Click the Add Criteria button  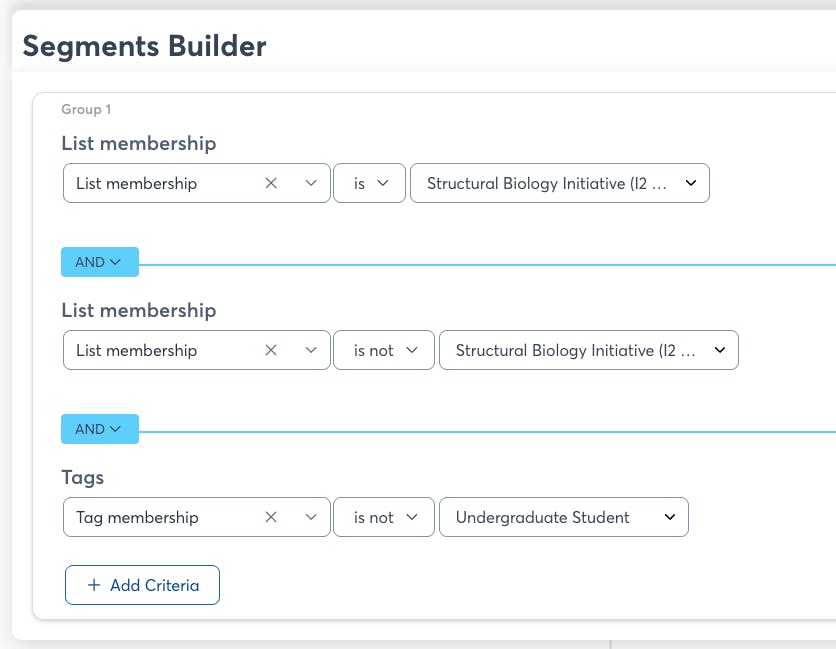tap(142, 586)
